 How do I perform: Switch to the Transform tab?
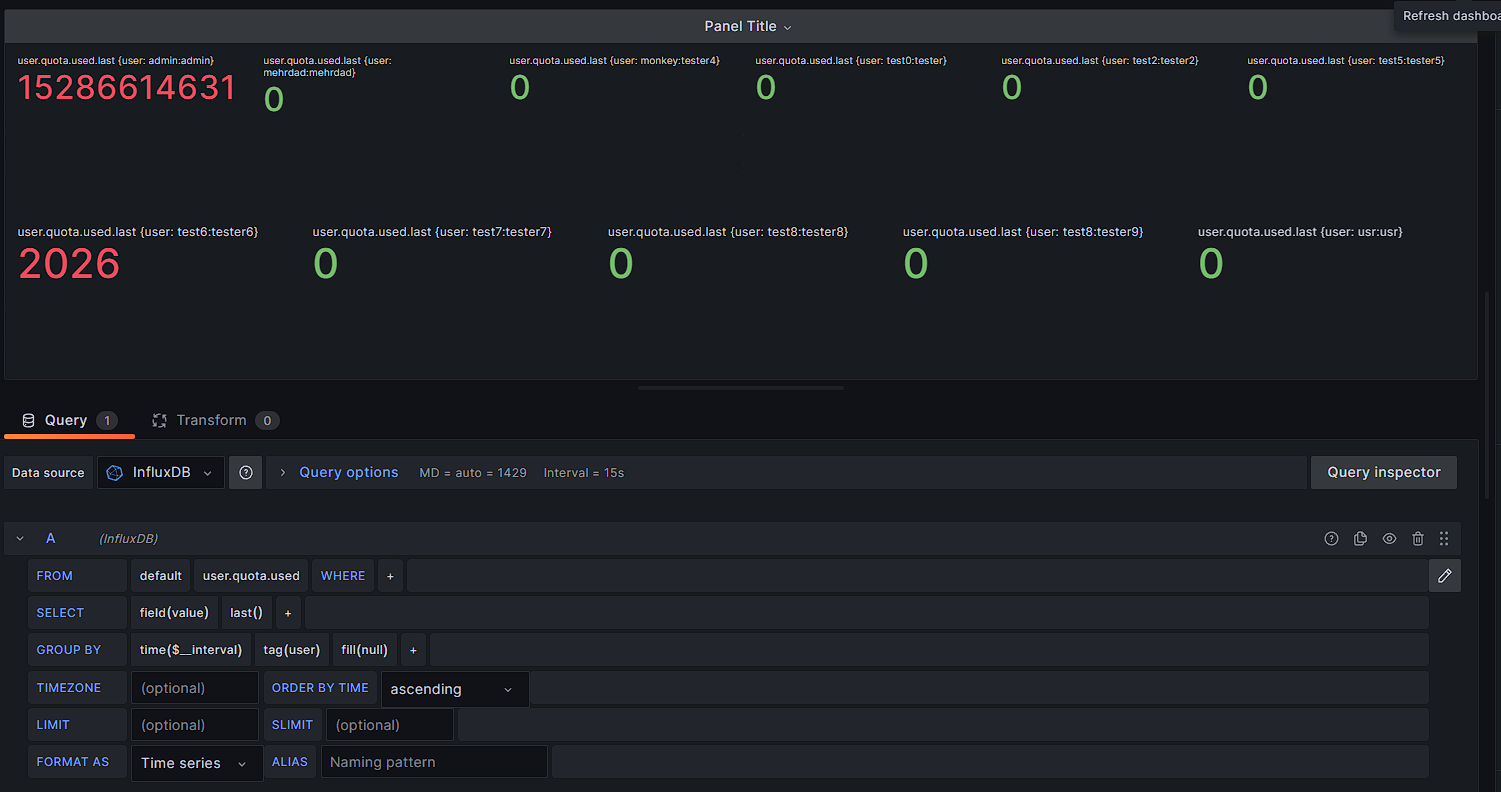(212, 421)
